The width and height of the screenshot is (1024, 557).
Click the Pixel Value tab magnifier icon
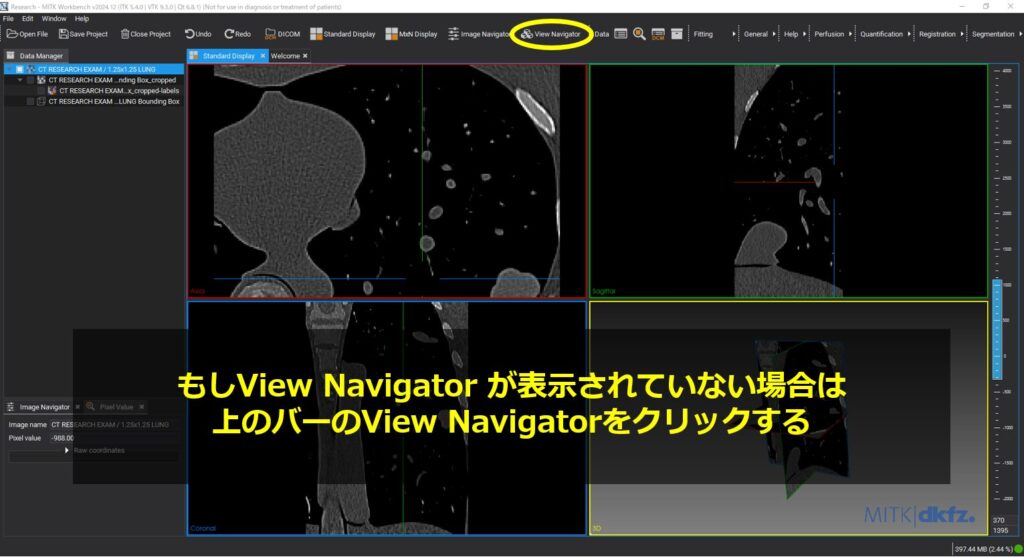(90, 407)
